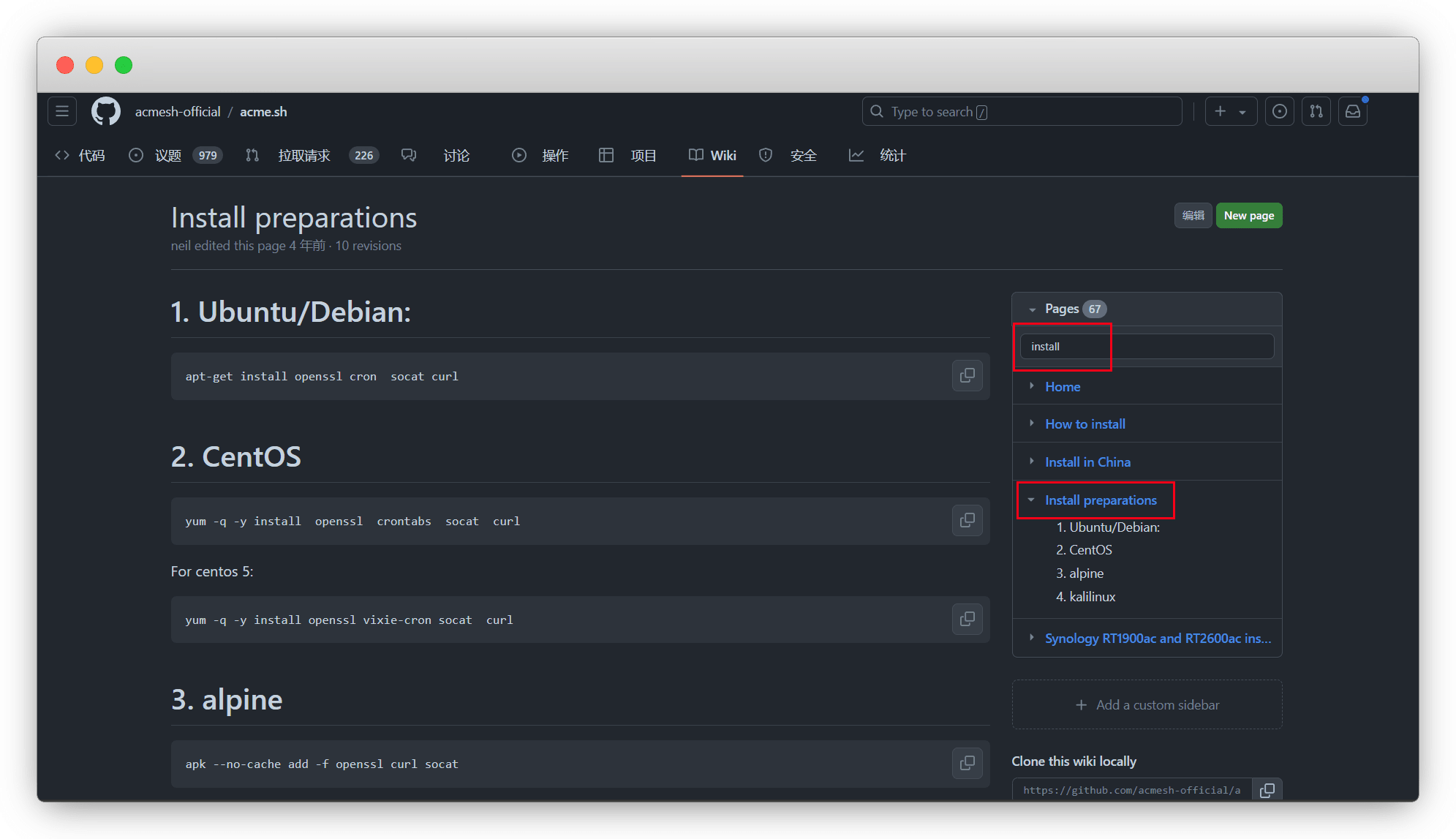Click the pages filter input field
Viewport: 1456px width, 839px height.
coord(1147,347)
